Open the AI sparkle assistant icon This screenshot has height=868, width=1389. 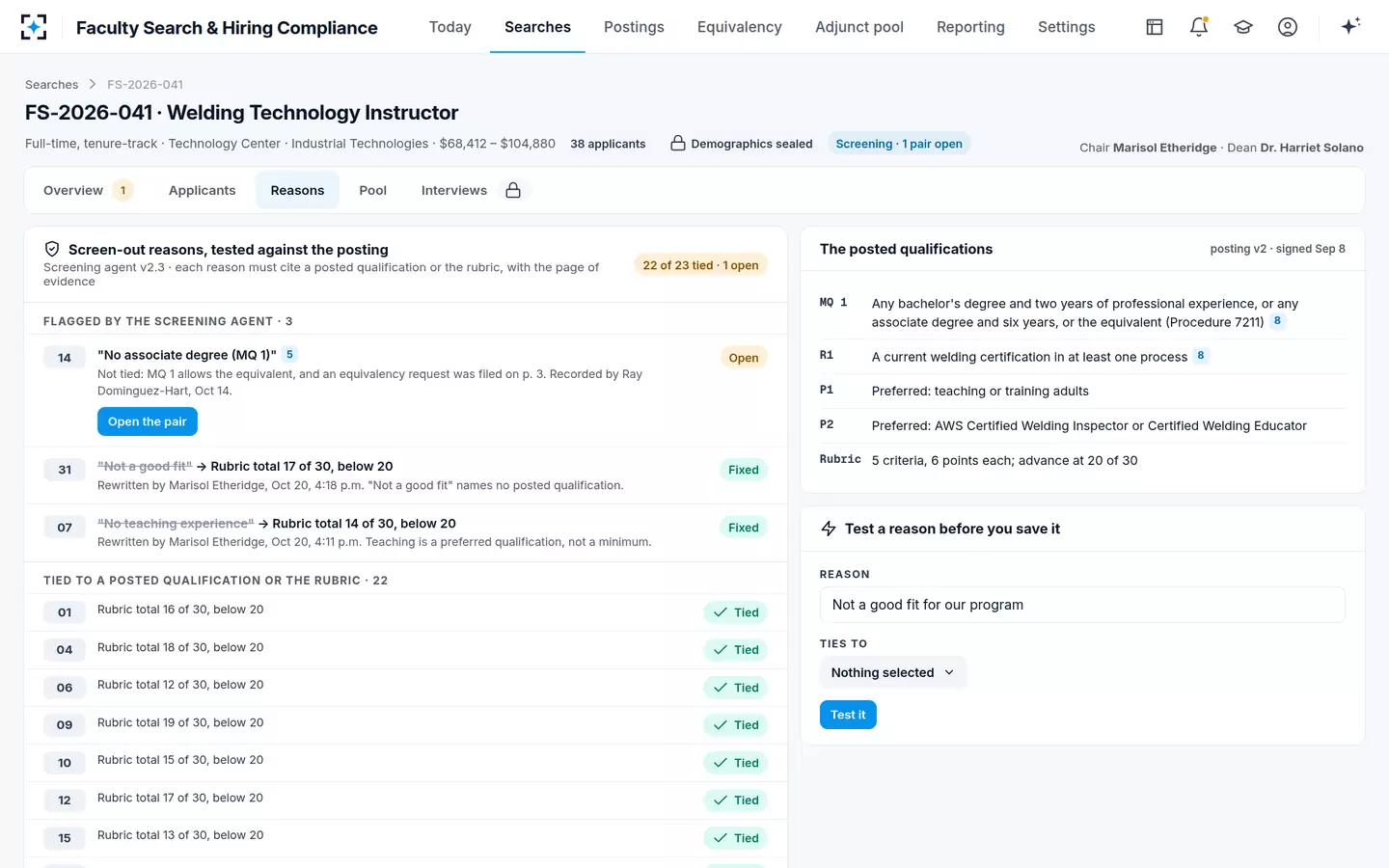[1350, 26]
